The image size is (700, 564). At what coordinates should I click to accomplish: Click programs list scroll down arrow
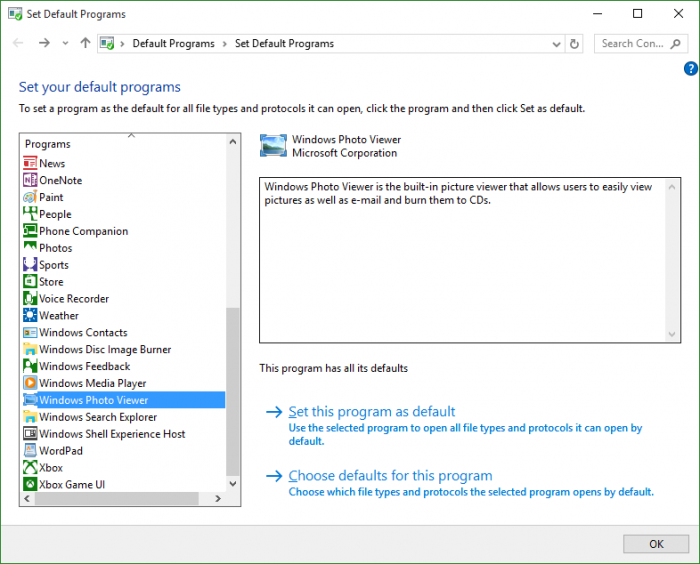click(233, 483)
